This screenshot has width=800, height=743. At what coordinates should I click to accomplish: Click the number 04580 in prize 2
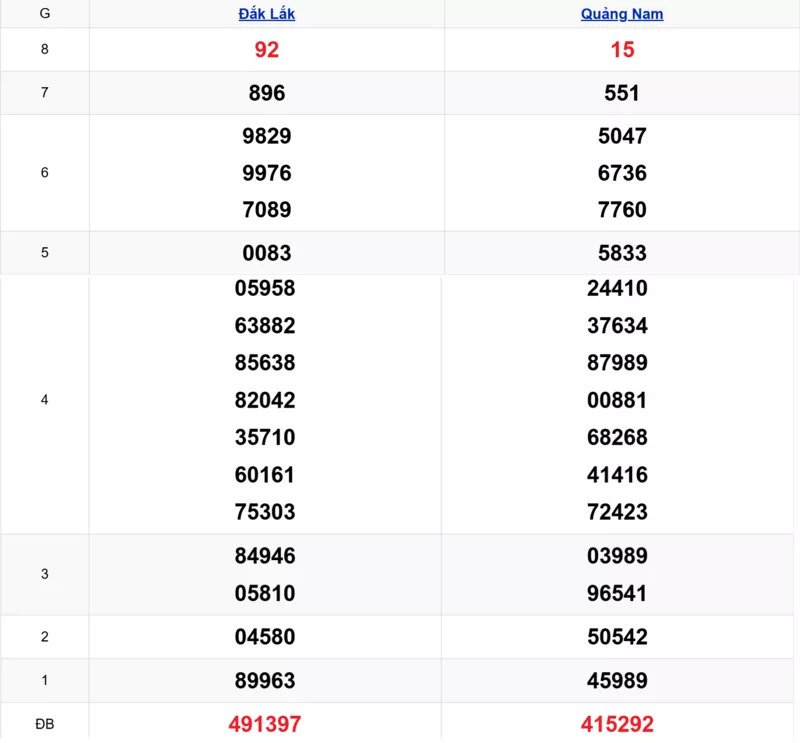click(x=265, y=637)
